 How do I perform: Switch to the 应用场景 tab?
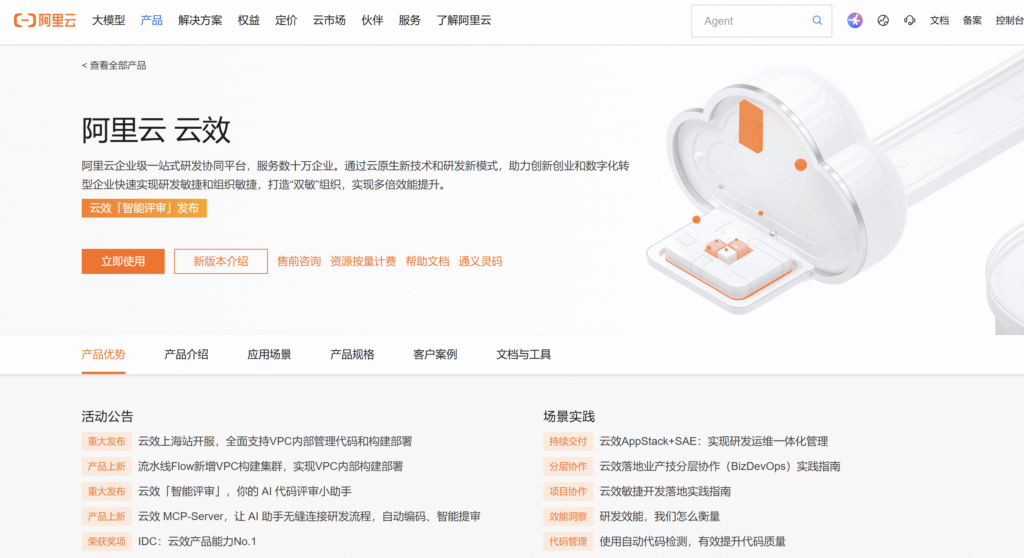point(269,354)
